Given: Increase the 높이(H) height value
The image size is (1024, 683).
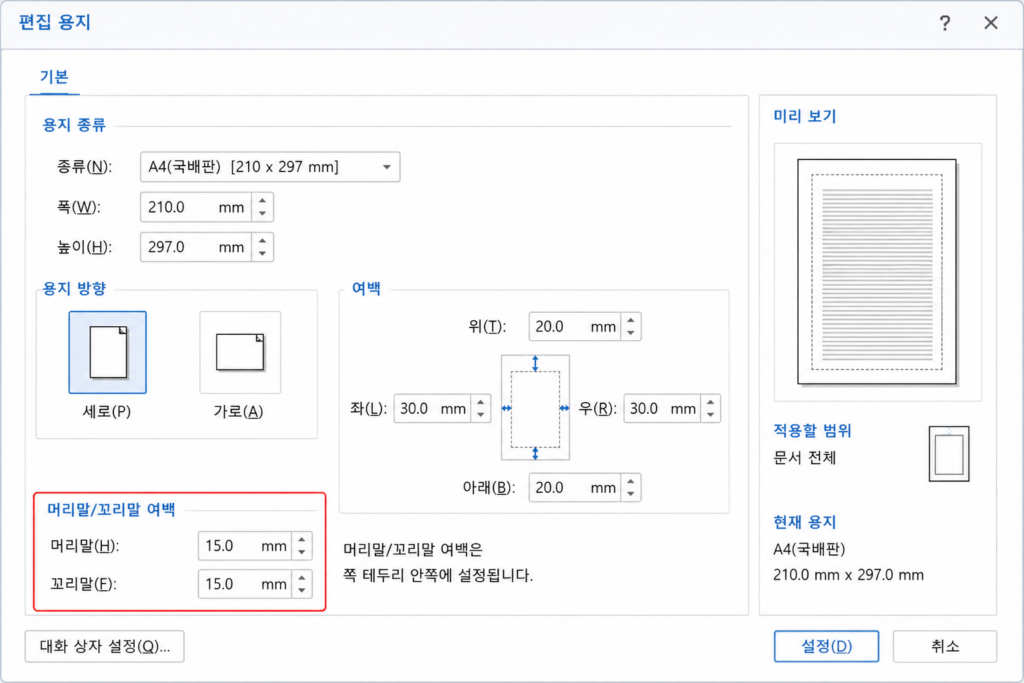Looking at the screenshot, I should coord(263,241).
